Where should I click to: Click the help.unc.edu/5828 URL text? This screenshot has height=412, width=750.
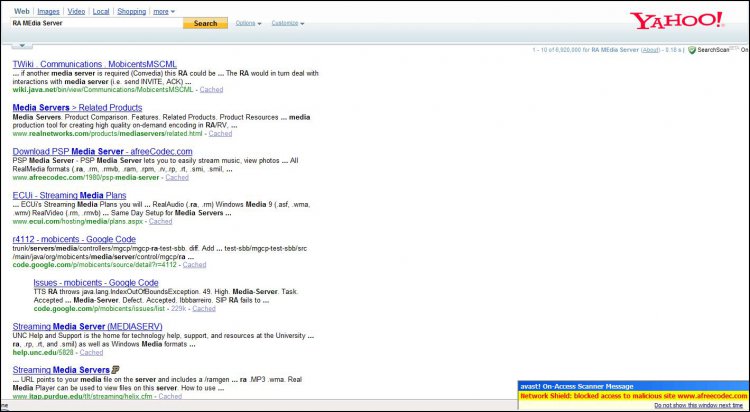point(43,353)
